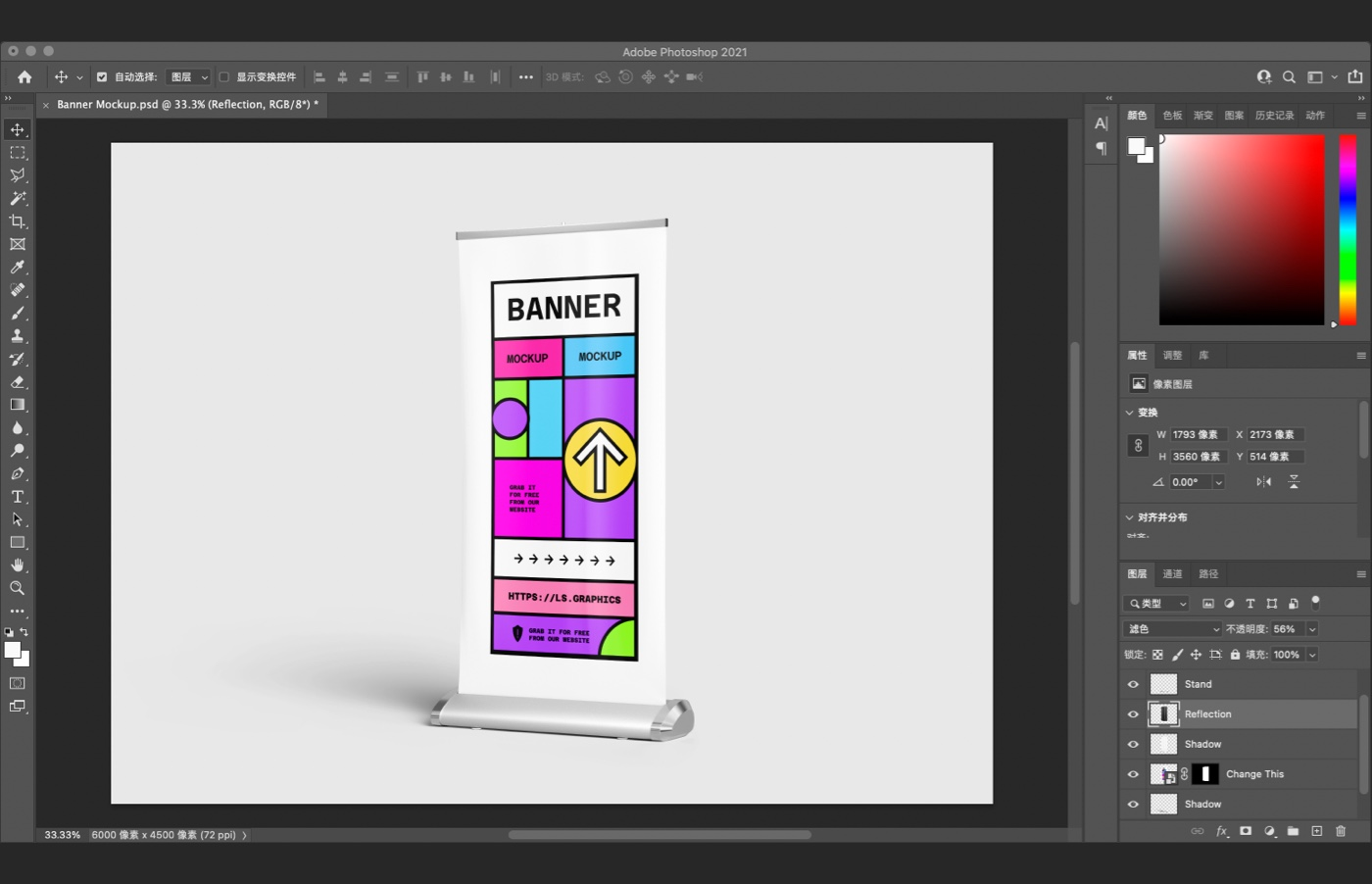
Task: Enable show transform controls checkbox
Action: point(223,77)
